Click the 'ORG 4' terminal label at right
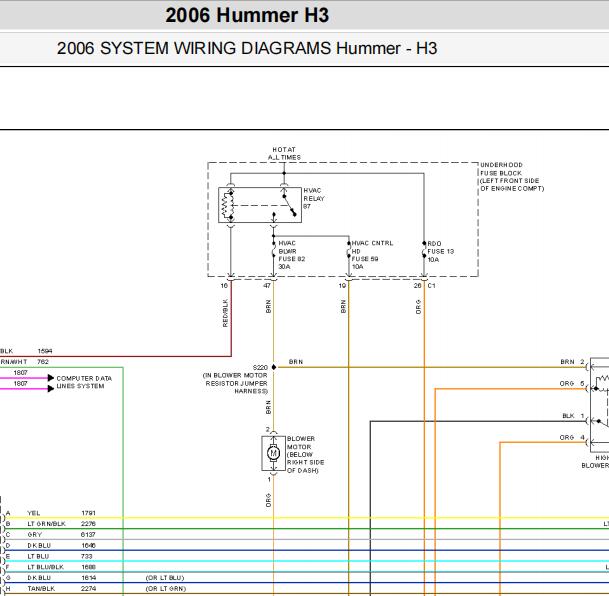Viewport: 609px width, 596px height. point(572,437)
